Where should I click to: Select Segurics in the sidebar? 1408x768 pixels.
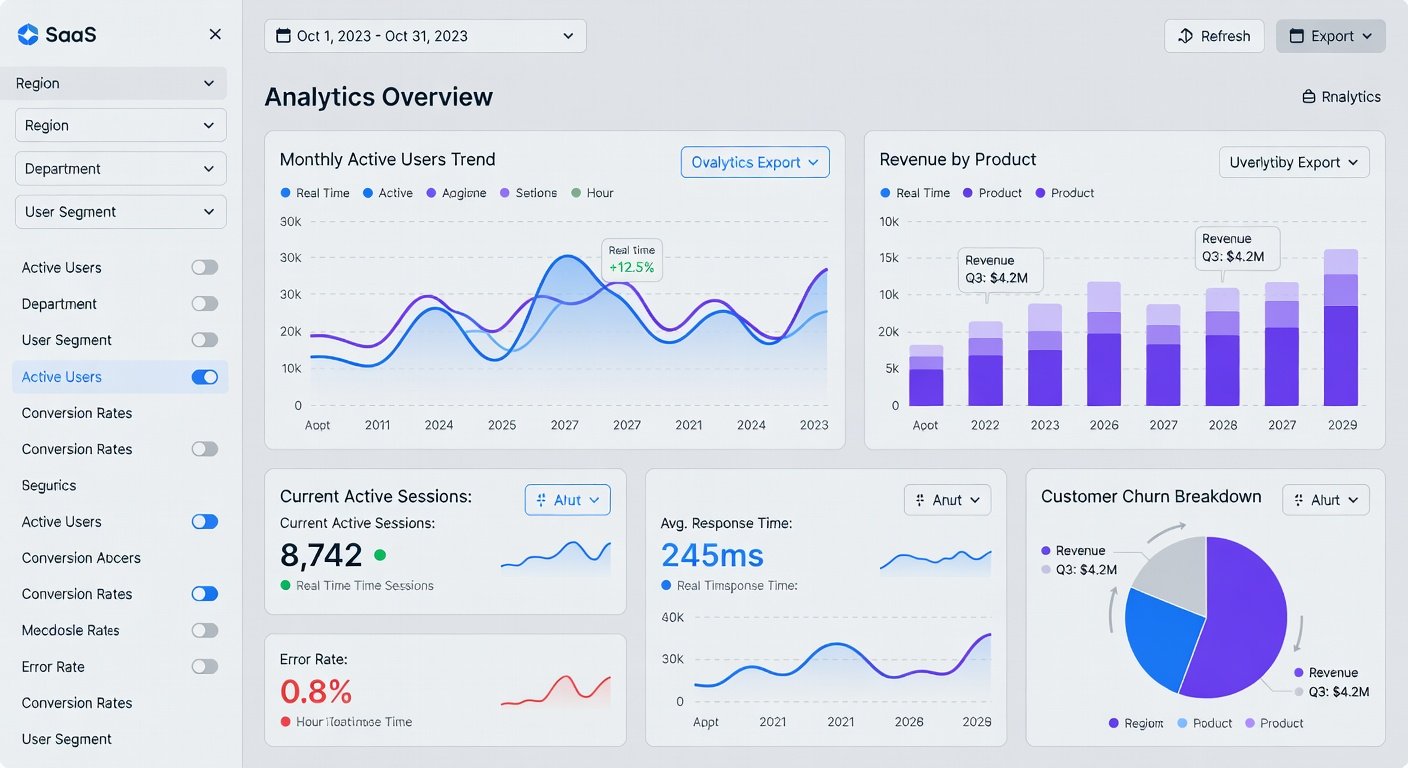(x=49, y=486)
